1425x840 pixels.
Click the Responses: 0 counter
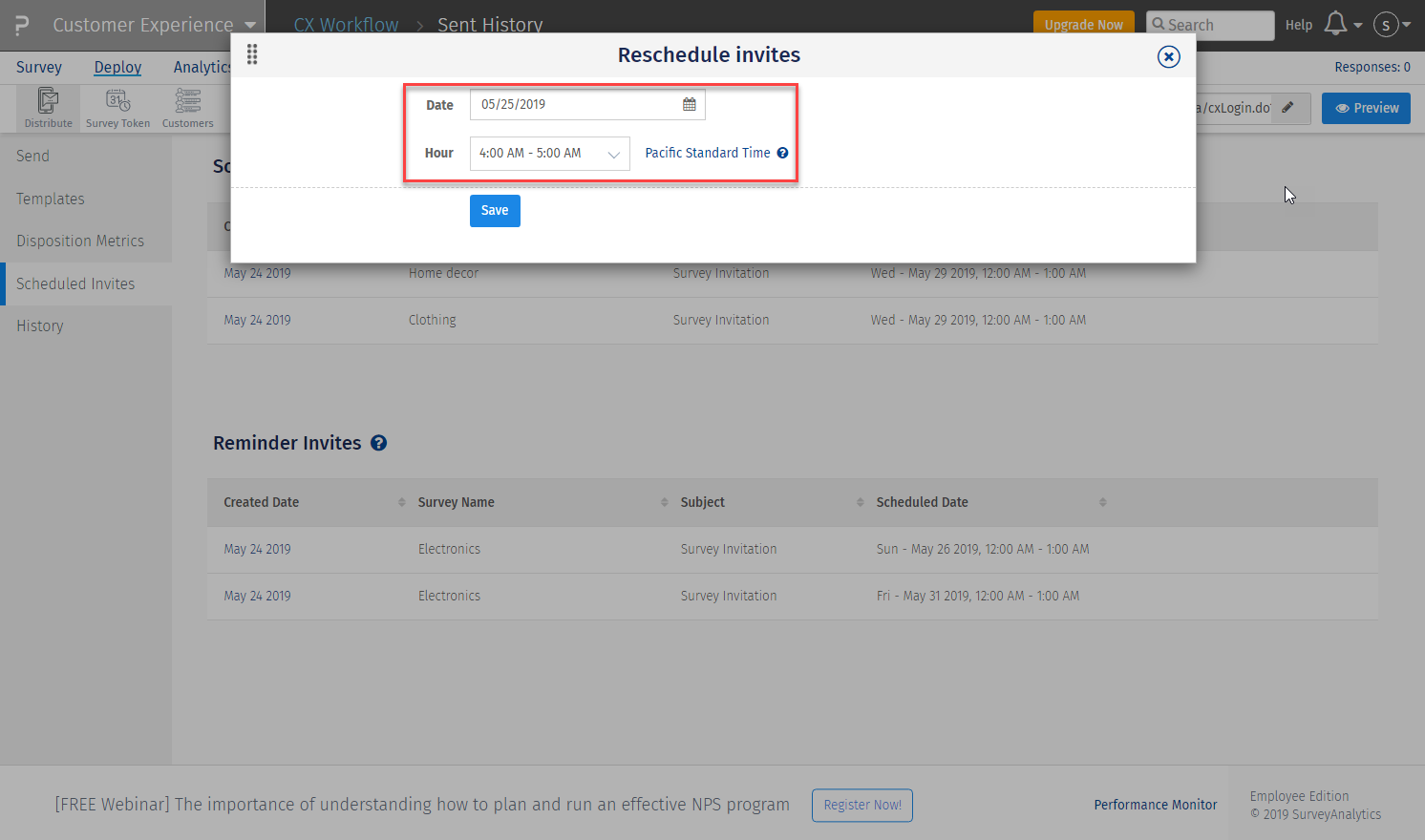click(x=1372, y=67)
